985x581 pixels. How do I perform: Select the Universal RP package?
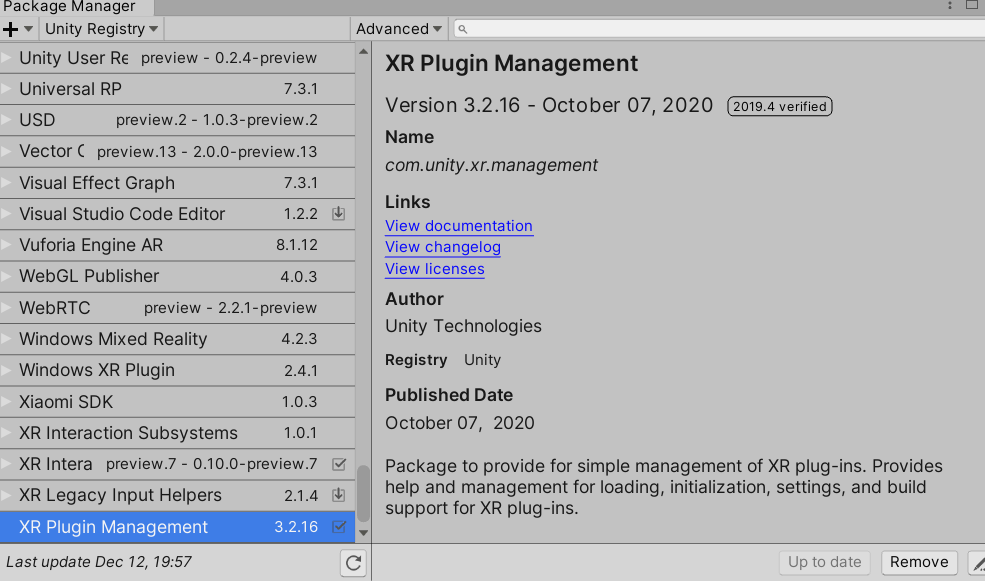pos(177,89)
